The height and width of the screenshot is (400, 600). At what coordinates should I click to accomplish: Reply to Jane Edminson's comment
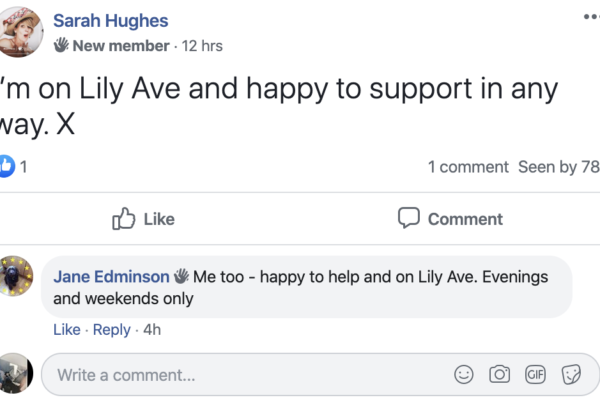tap(111, 330)
